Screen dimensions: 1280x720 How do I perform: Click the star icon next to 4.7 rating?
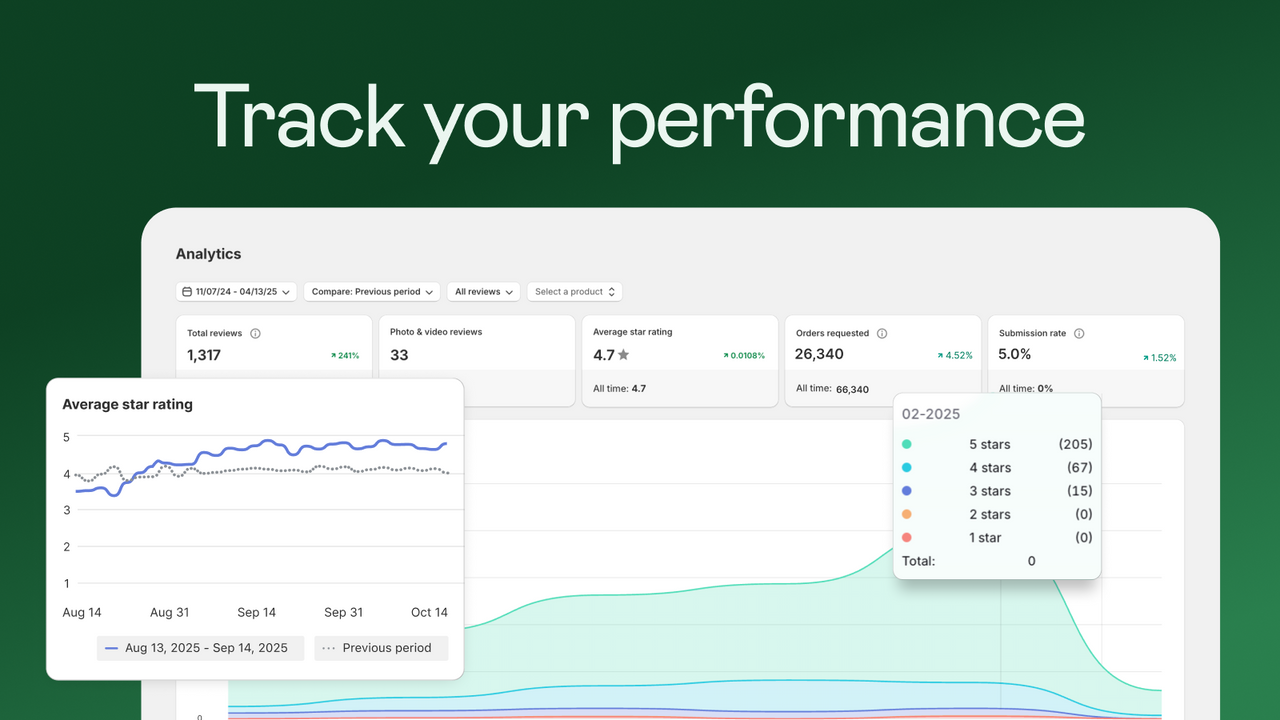624,355
